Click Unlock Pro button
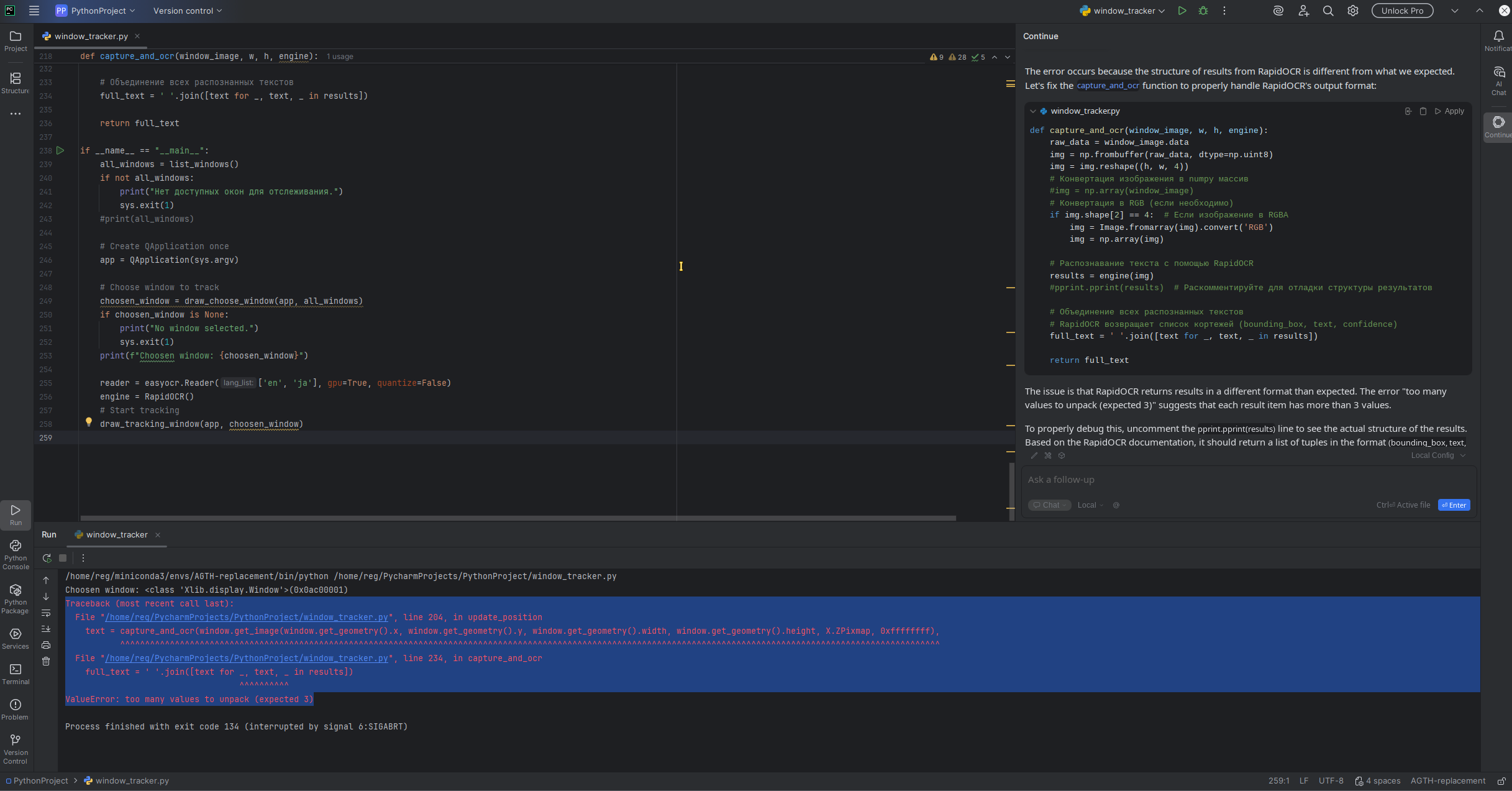The image size is (1512, 791). click(1402, 11)
